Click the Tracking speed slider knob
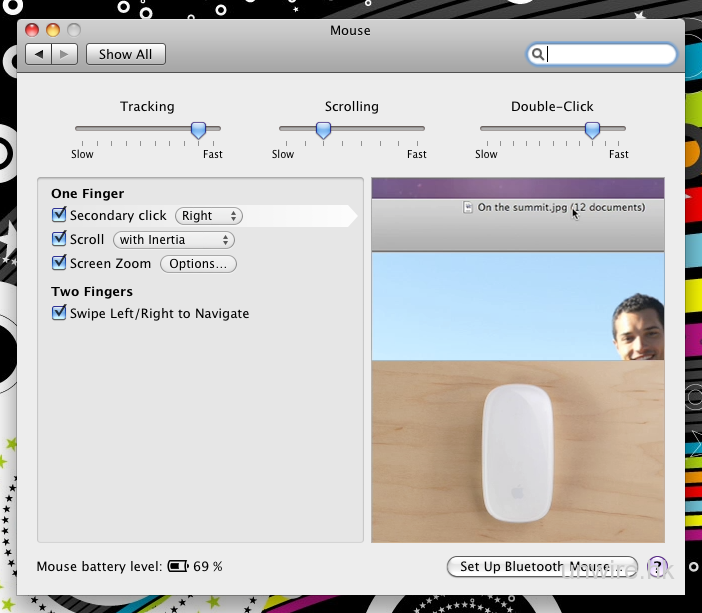702x613 pixels. [x=198, y=130]
